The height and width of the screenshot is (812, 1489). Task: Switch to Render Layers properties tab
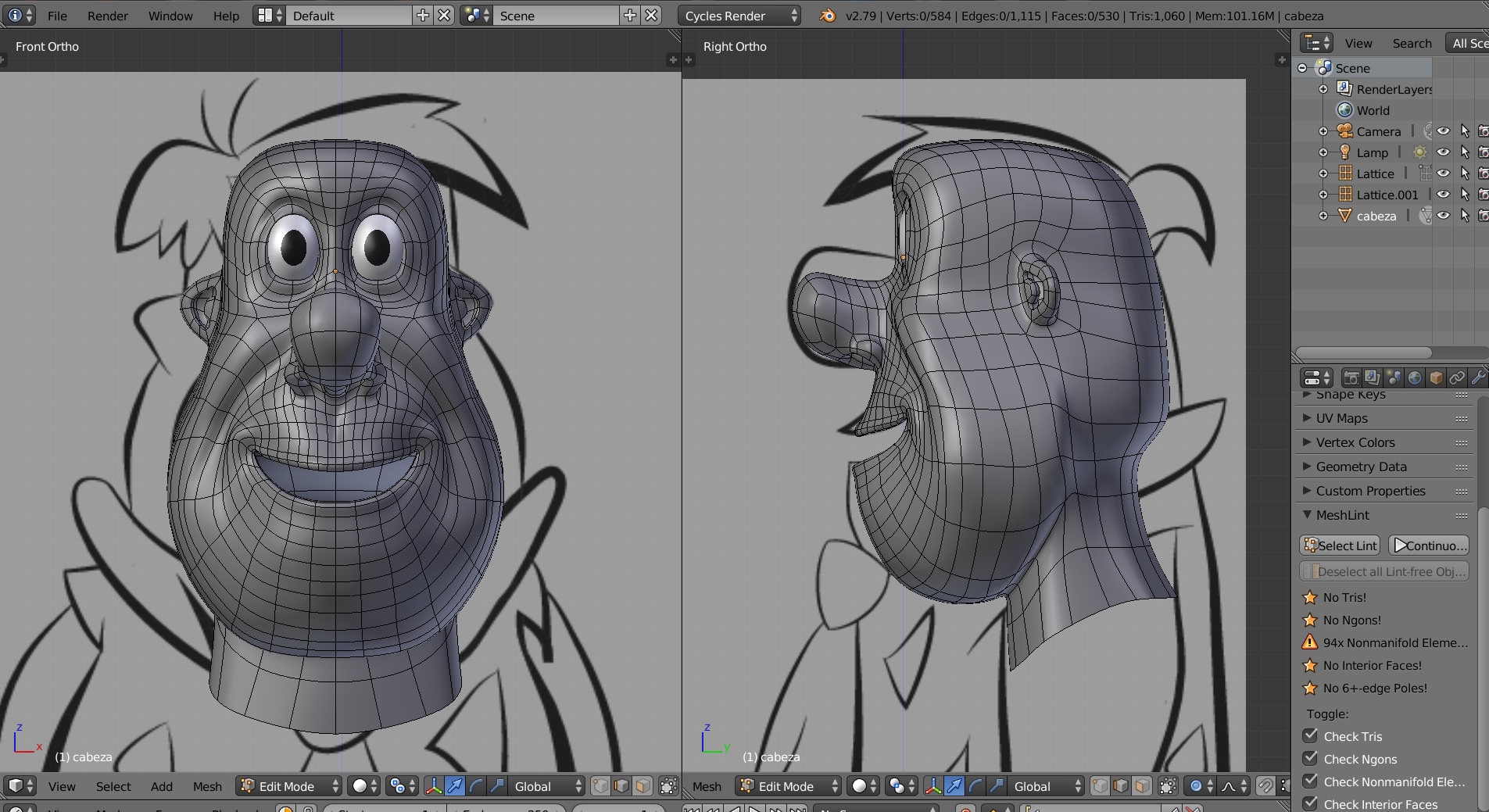pos(1372,378)
